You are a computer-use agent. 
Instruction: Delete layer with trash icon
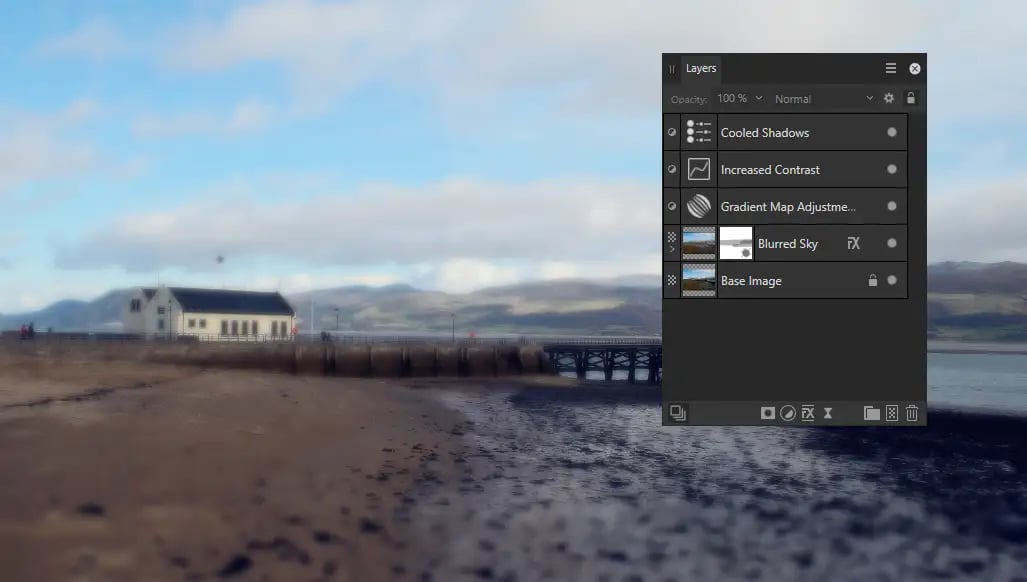click(x=912, y=413)
